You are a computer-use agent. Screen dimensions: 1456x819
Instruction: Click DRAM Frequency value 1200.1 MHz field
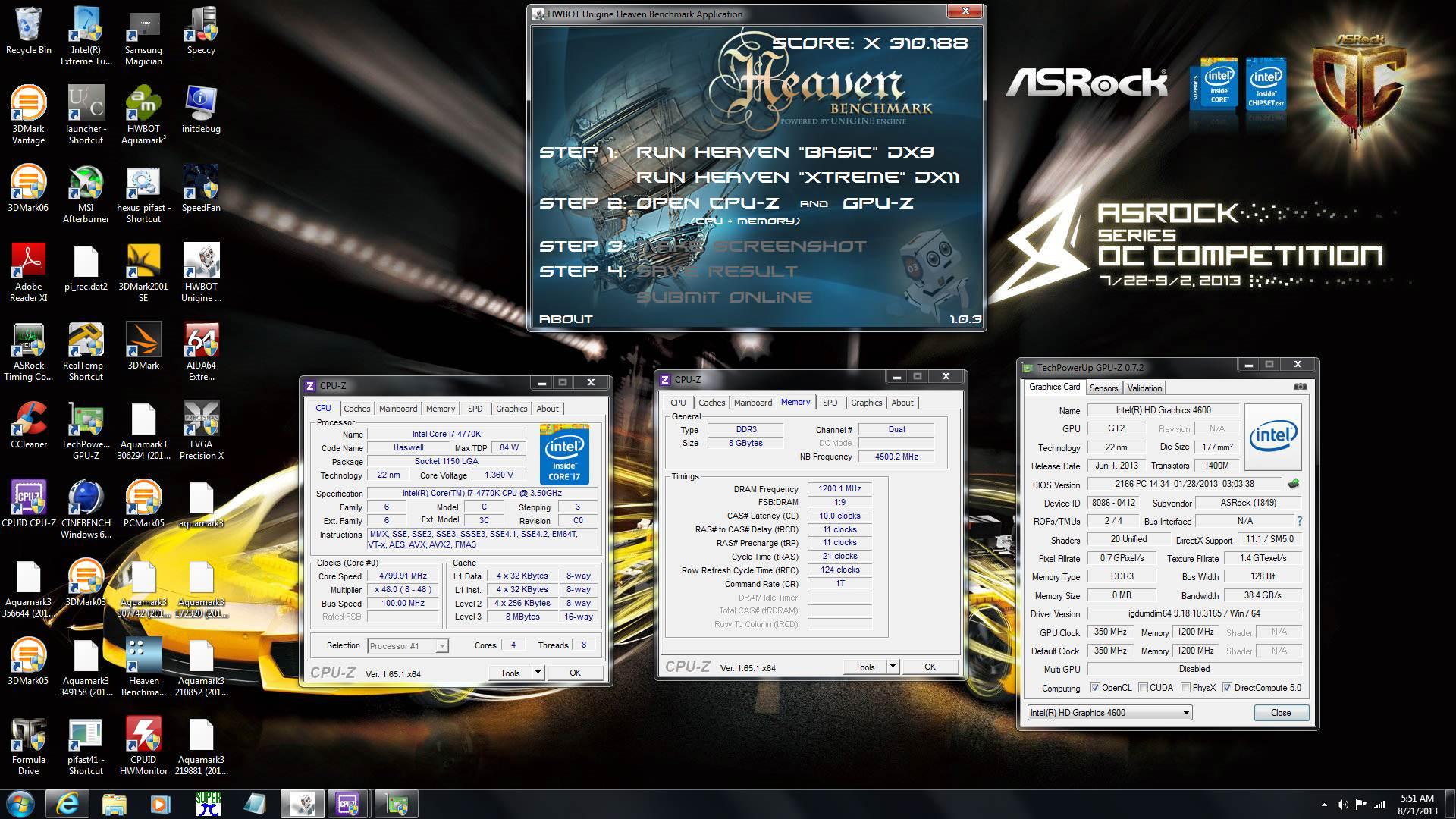coord(839,488)
